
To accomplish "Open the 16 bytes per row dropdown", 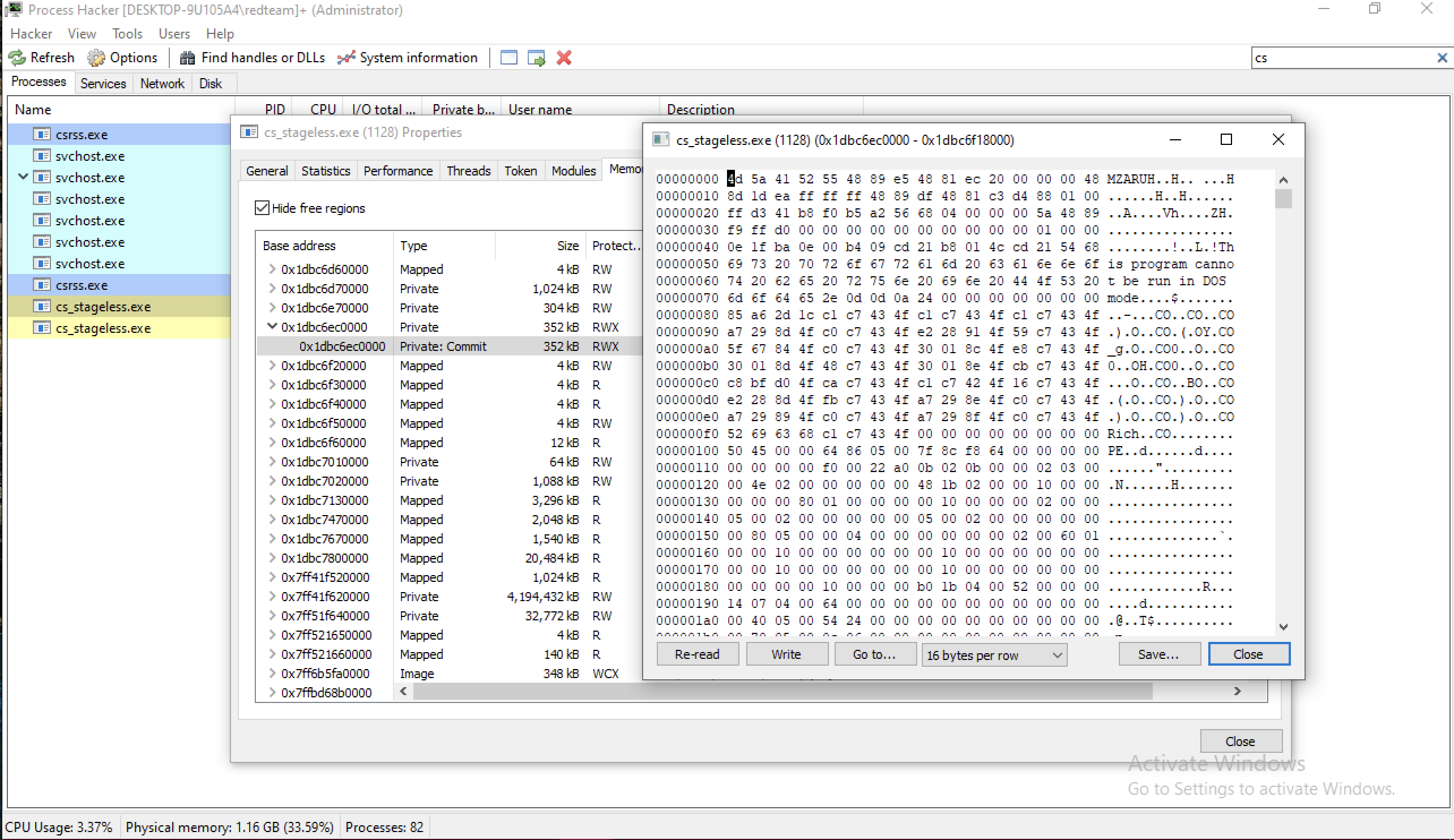I will point(994,655).
